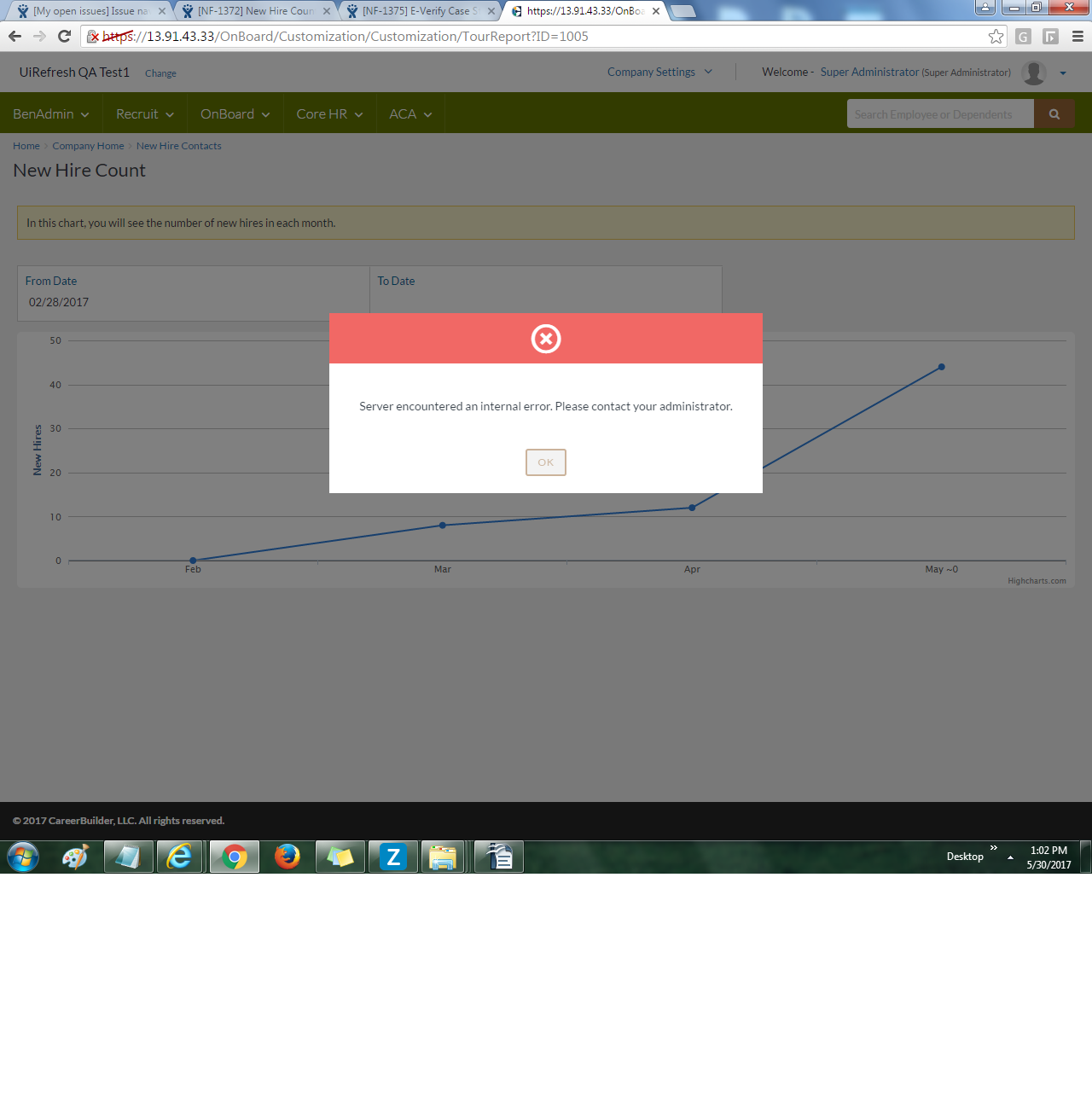Expand the ACA menu

coord(409,113)
